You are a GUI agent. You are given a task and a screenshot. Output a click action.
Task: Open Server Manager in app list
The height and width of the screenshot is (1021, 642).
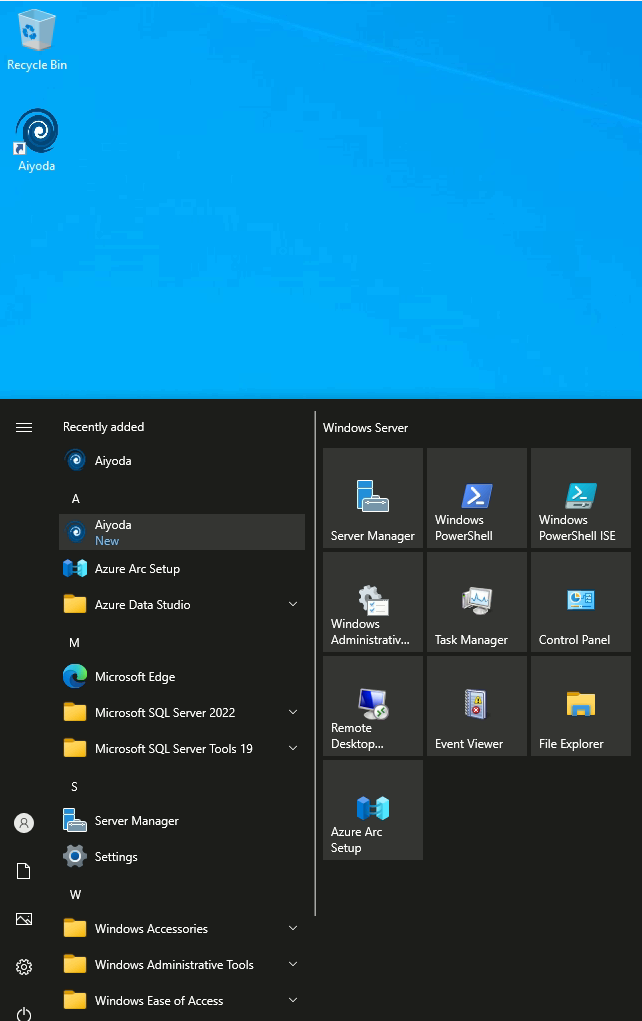182,820
